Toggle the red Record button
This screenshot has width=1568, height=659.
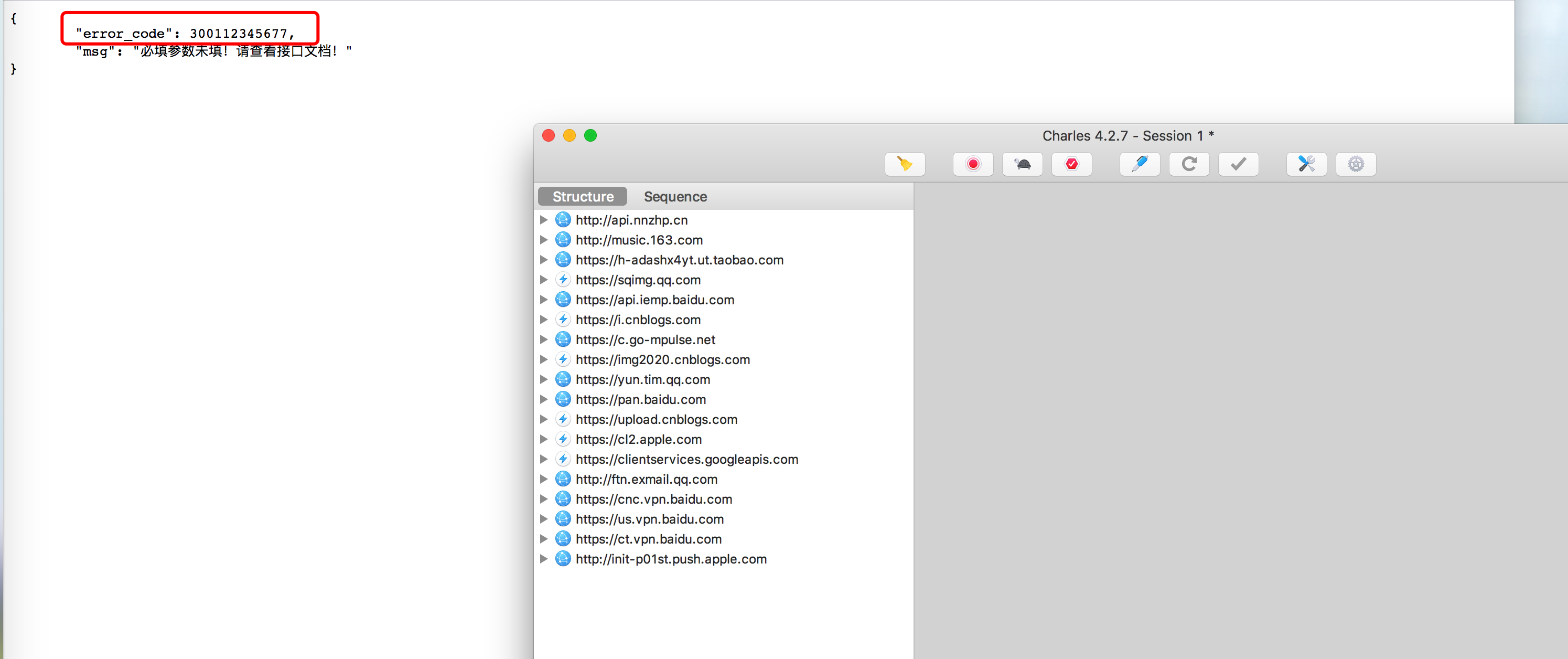click(973, 164)
